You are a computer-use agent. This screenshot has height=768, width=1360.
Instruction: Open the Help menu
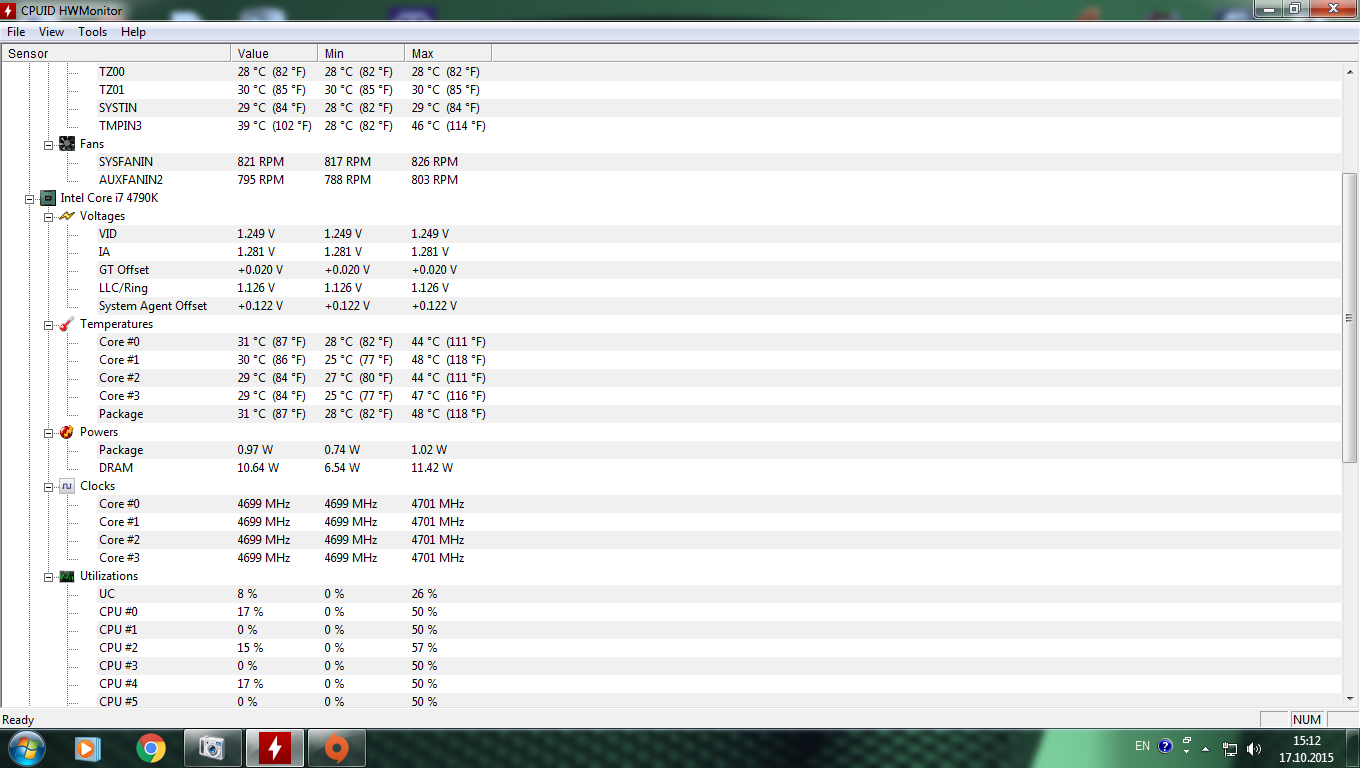pos(133,32)
